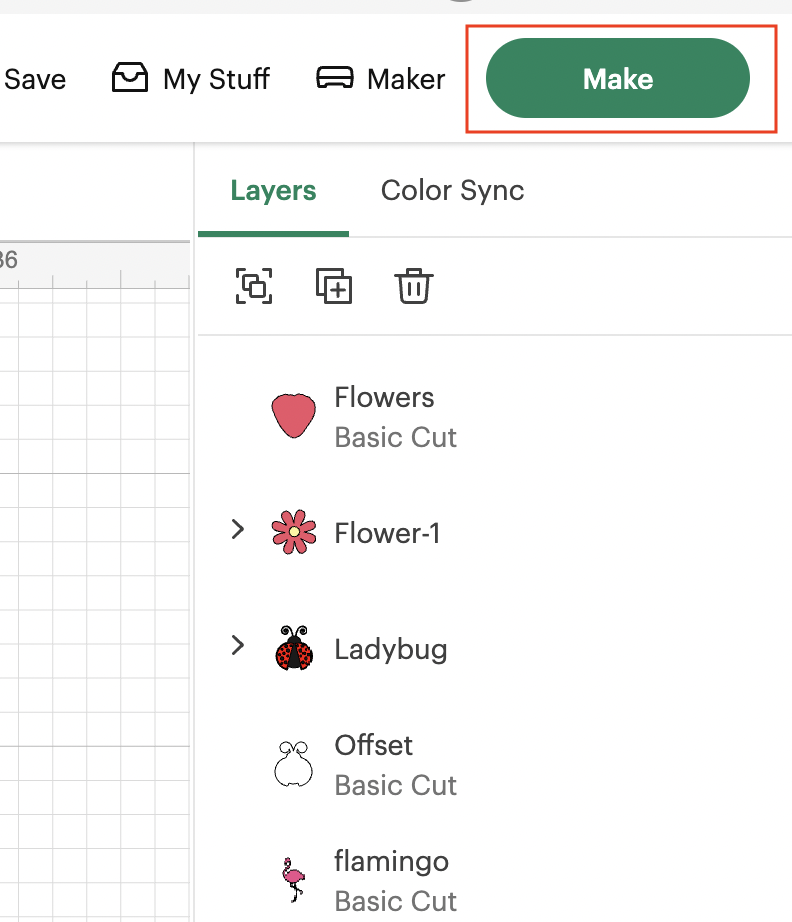Select the flamingo layer thumbnail
Screen dimensions: 792x922
pos(293,880)
